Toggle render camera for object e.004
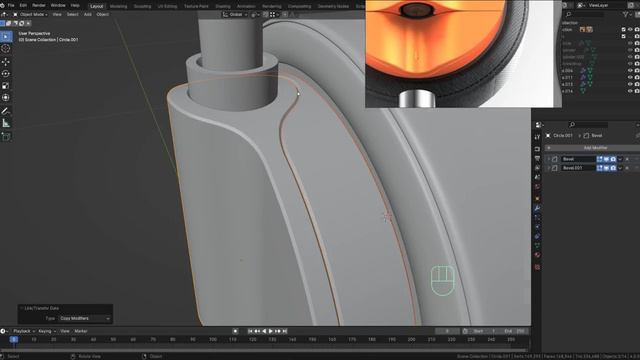 click(x=637, y=71)
